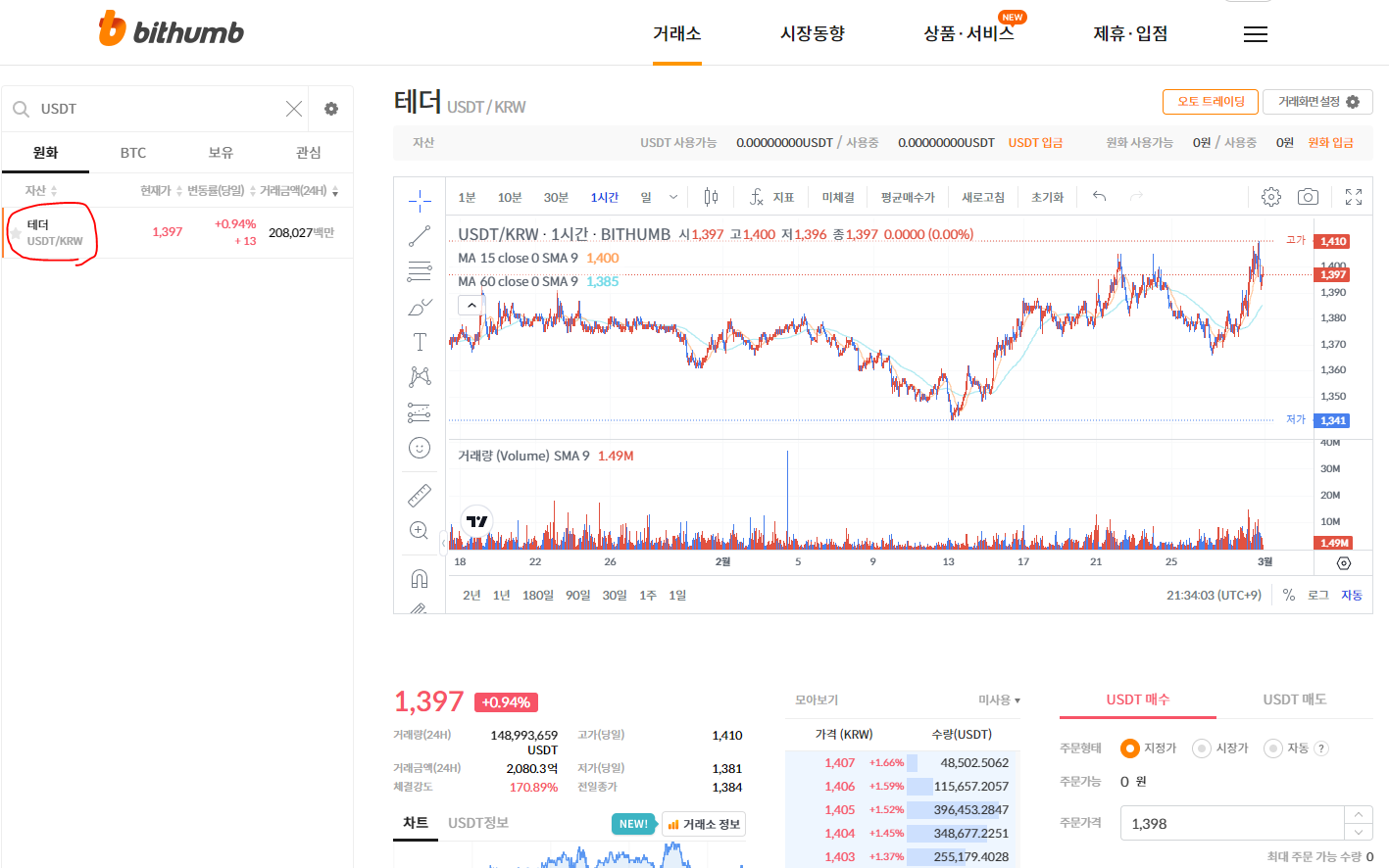
Task: Open the price scale settings icon
Action: point(1344,563)
